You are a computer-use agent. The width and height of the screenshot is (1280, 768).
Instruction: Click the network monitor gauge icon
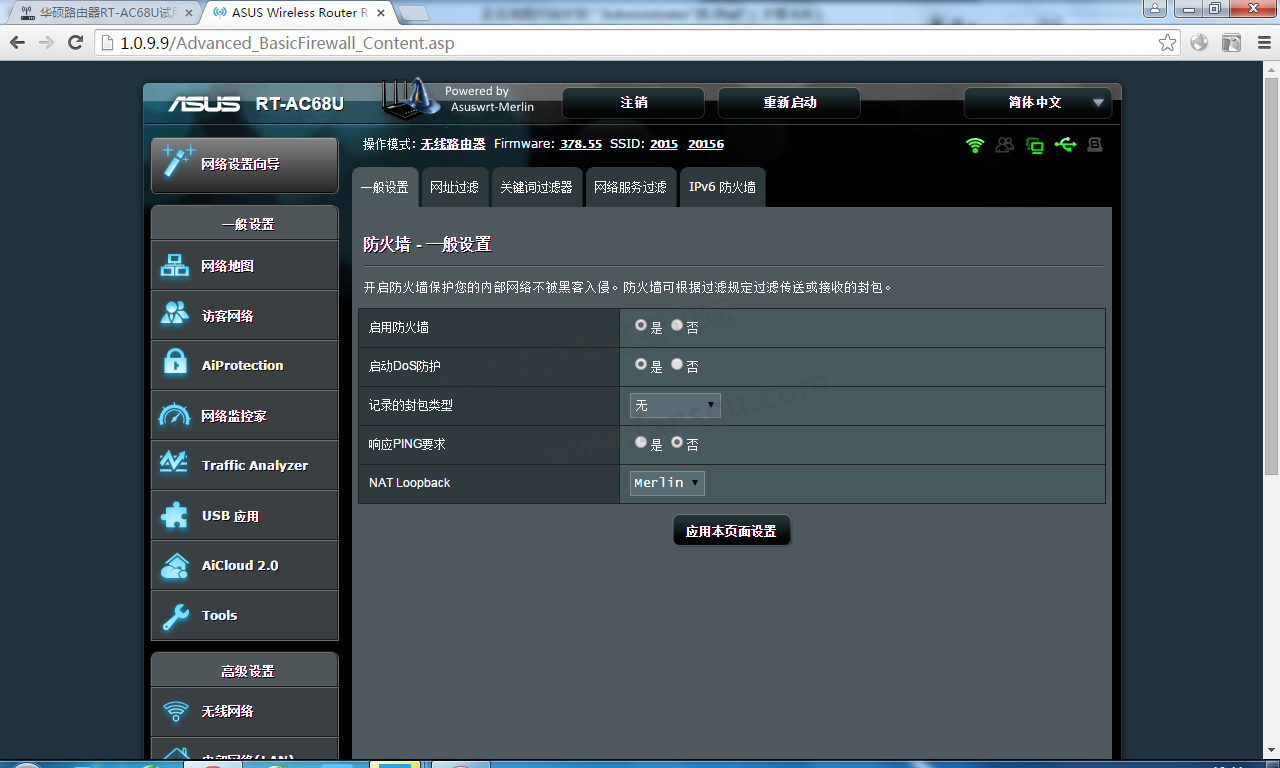[x=175, y=415]
